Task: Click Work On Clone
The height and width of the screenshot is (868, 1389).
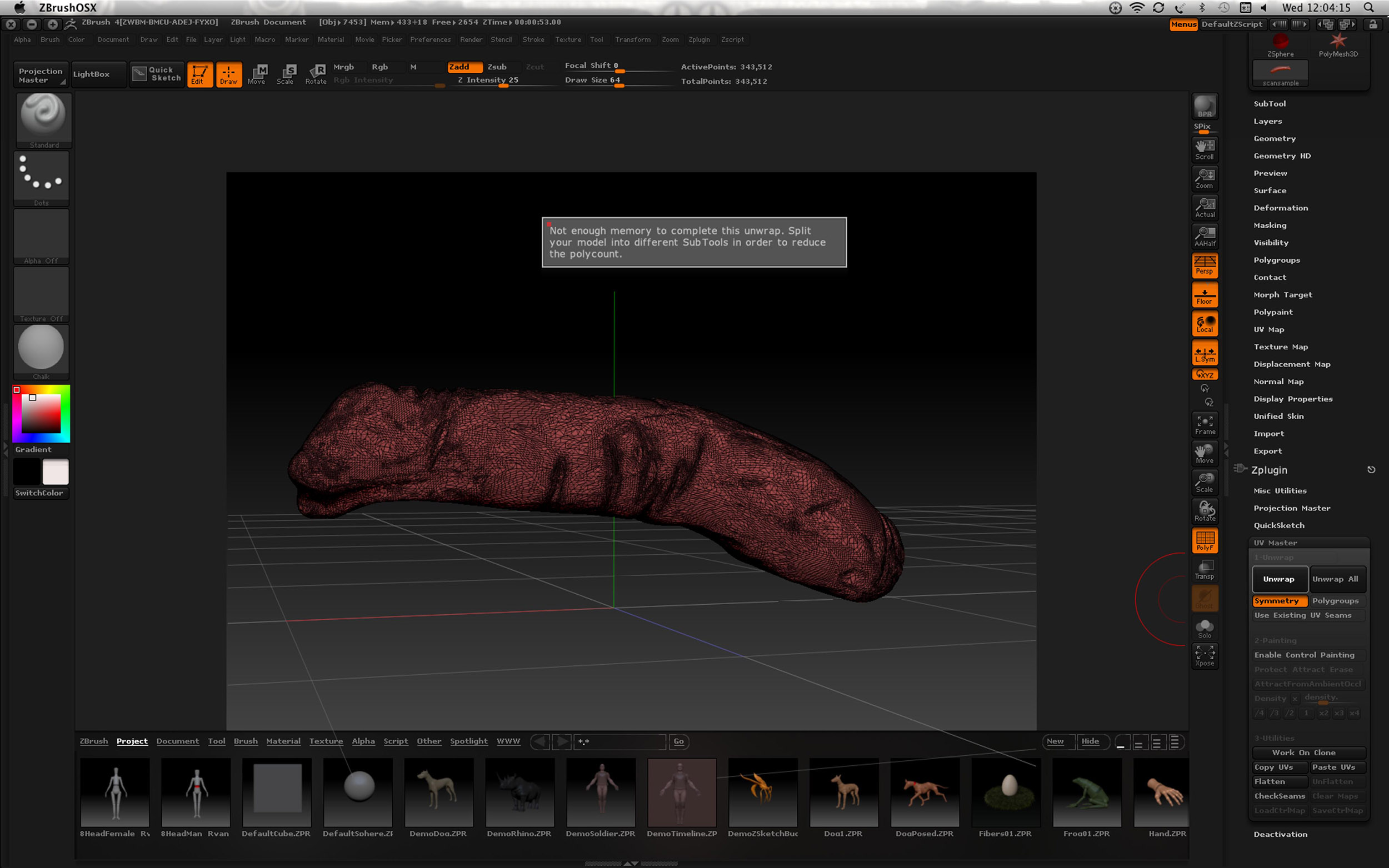Action: tap(1308, 752)
